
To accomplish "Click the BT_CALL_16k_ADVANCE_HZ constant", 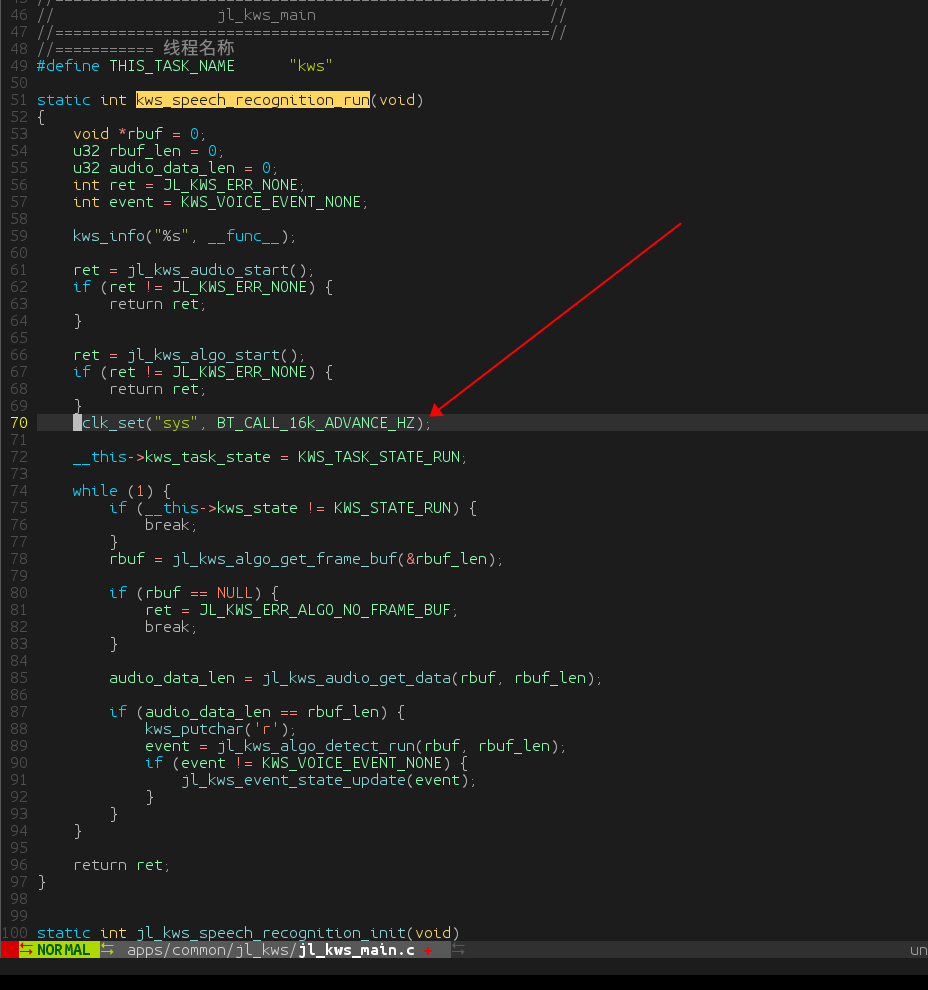I will click(x=316, y=423).
